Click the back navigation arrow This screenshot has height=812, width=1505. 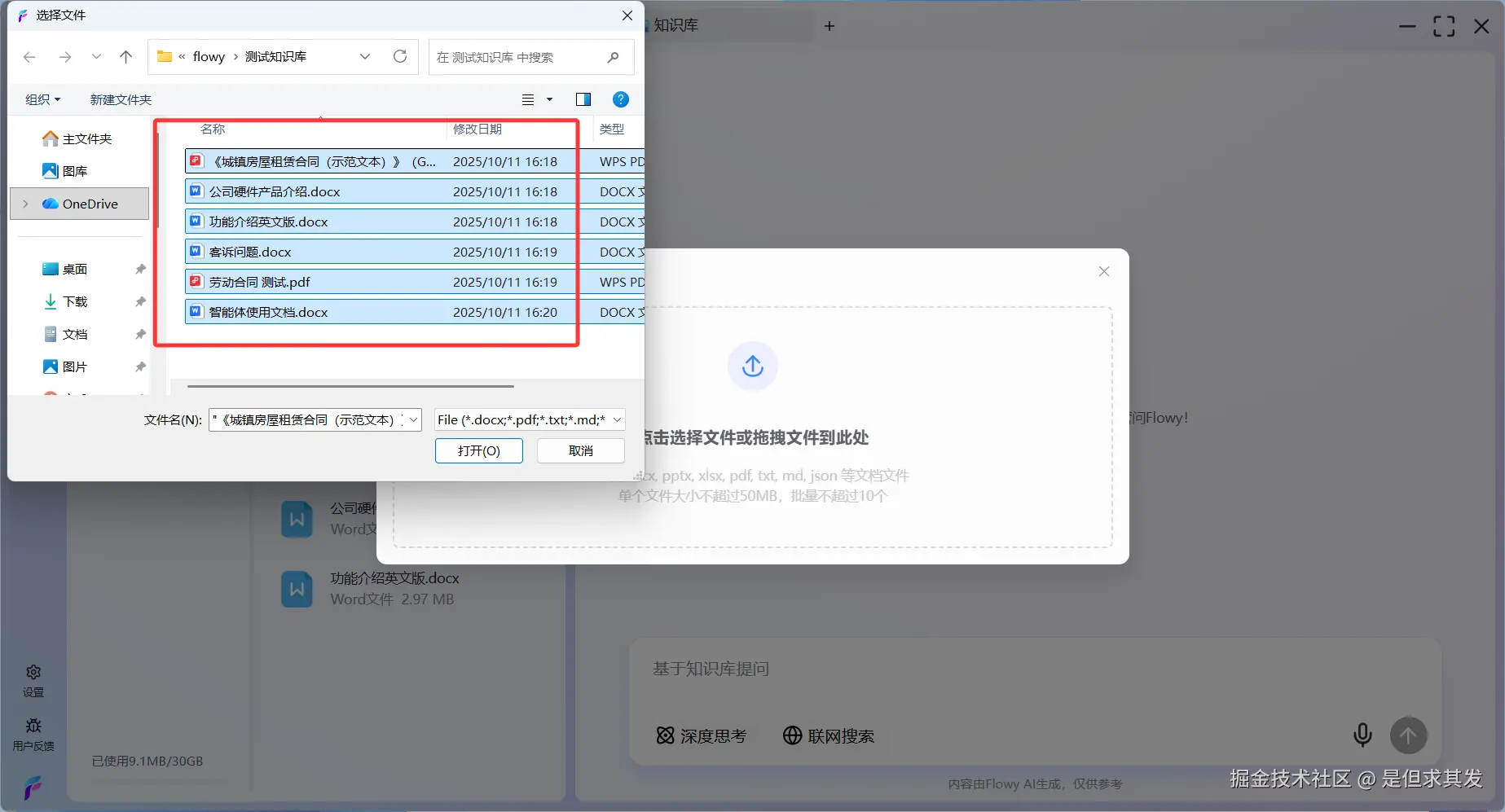[x=29, y=57]
